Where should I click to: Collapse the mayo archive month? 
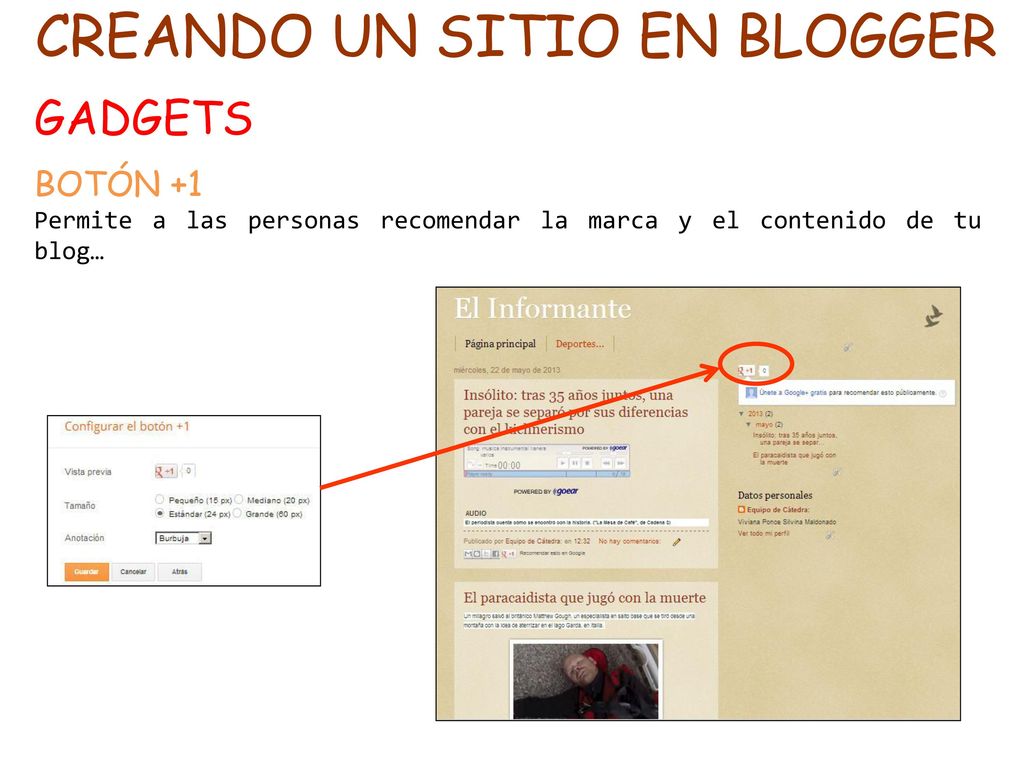(748, 424)
